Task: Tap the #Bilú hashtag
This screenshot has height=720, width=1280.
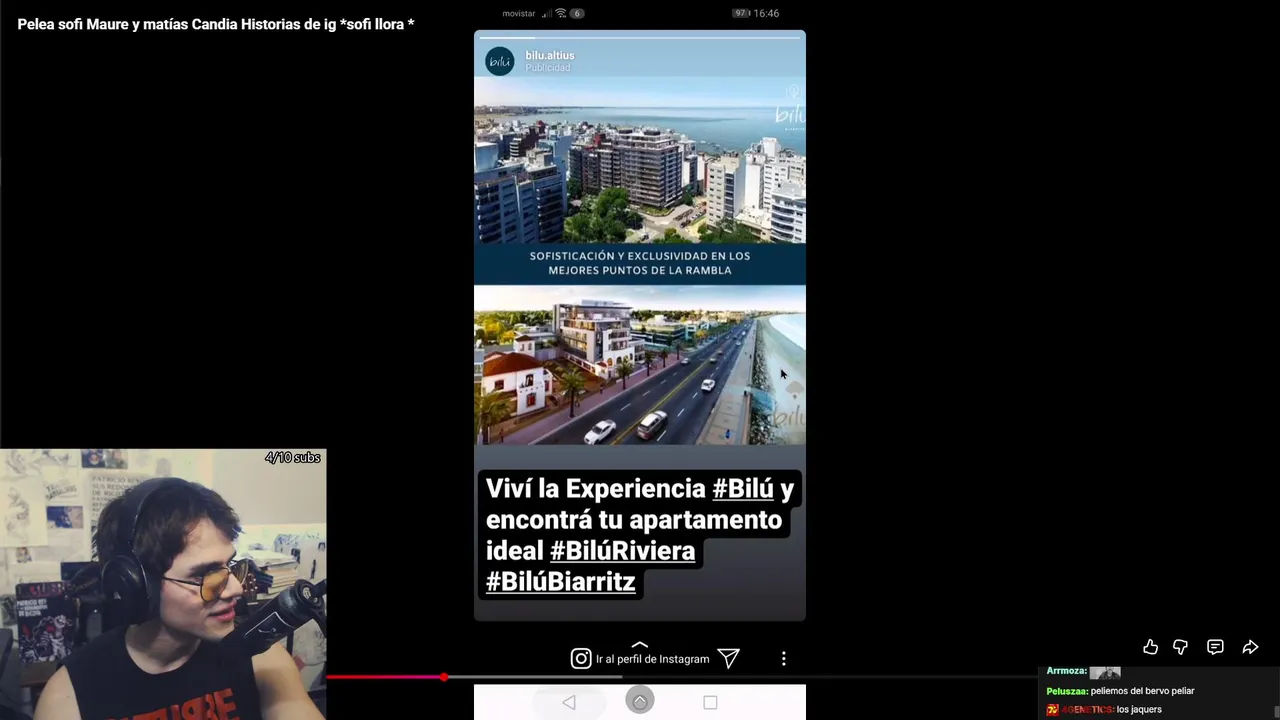Action: click(x=743, y=488)
